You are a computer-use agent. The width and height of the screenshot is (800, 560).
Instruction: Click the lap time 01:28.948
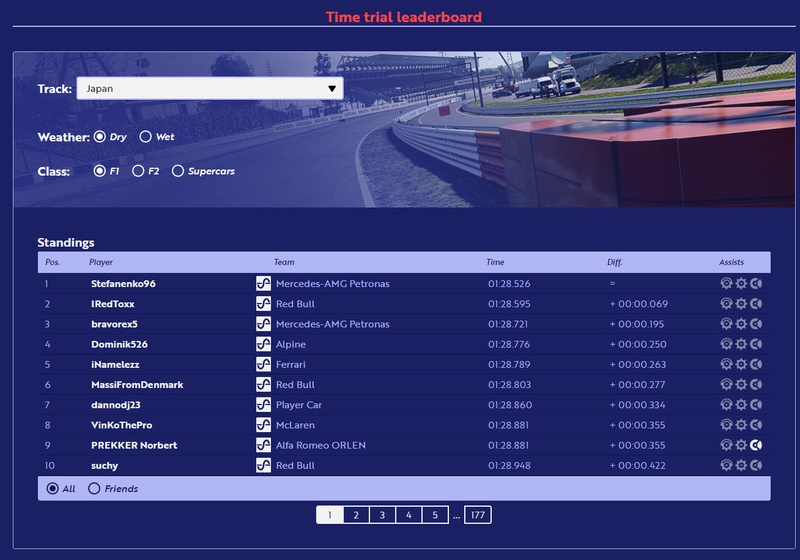pyautogui.click(x=509, y=466)
